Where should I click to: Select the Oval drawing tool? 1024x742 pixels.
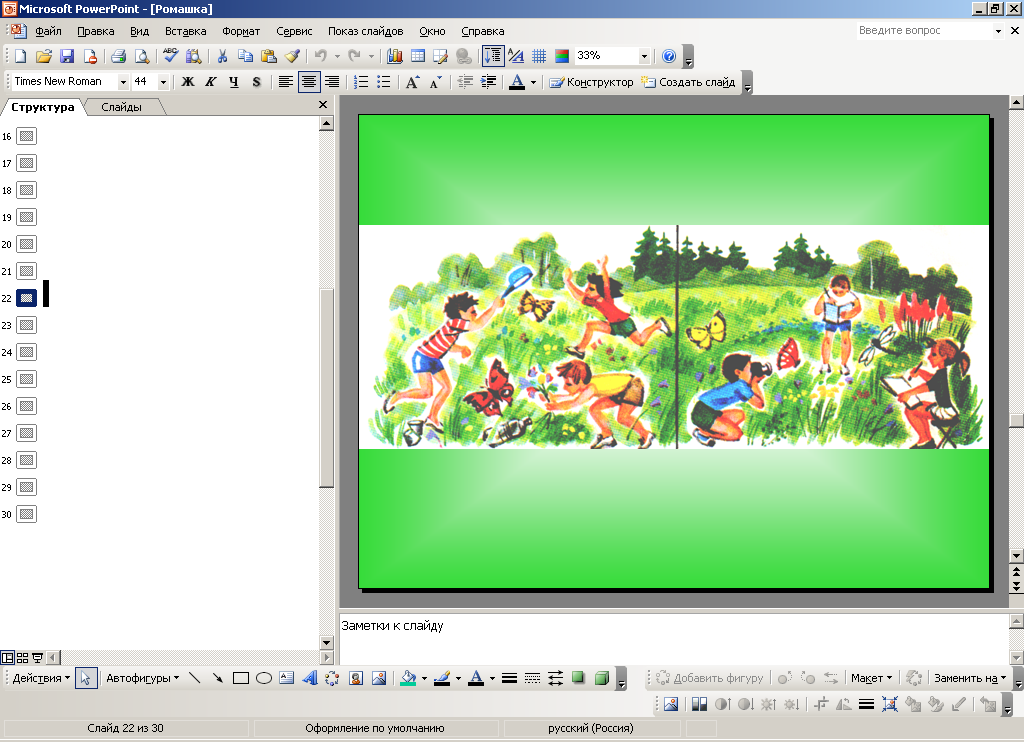(264, 678)
